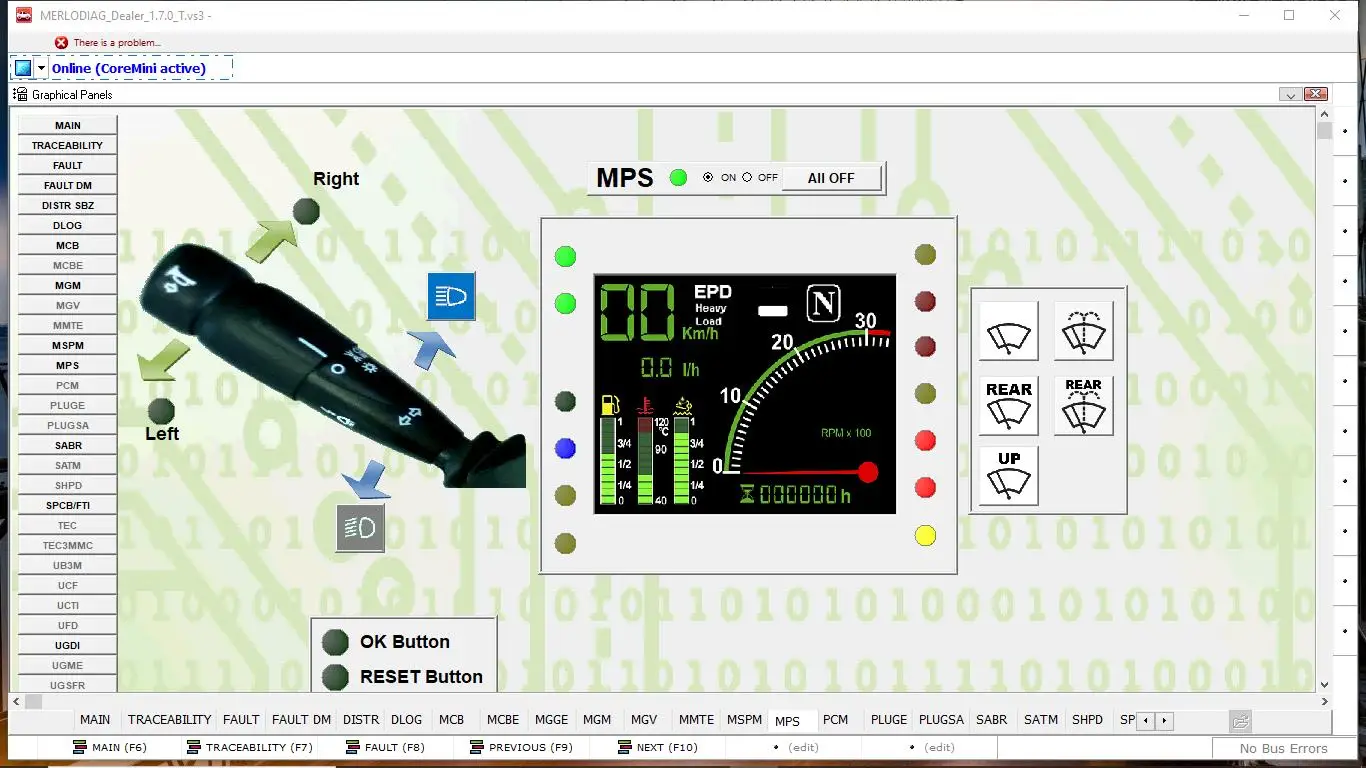
Task: Open the TRACEABILITY bottom tab
Action: pyautogui.click(x=169, y=720)
